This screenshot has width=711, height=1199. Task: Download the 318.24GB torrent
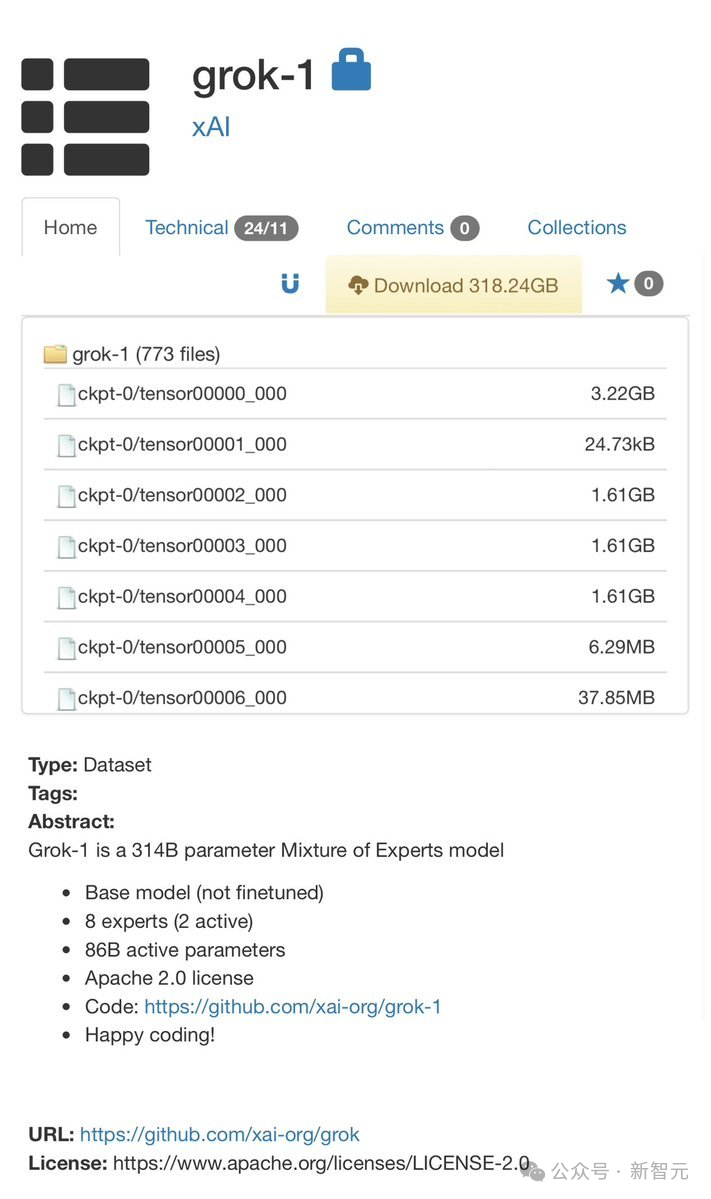point(453,284)
